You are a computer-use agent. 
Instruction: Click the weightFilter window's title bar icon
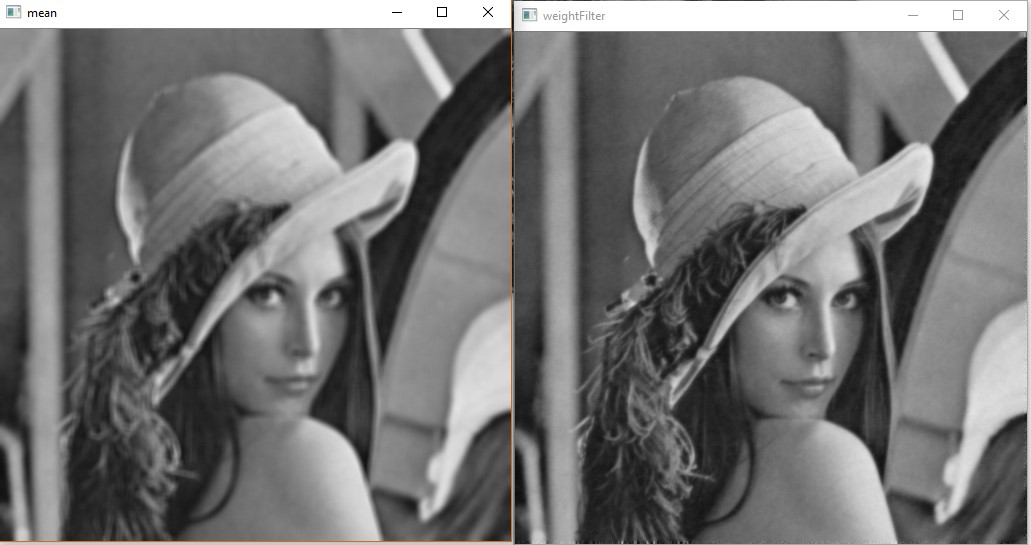[x=529, y=15]
